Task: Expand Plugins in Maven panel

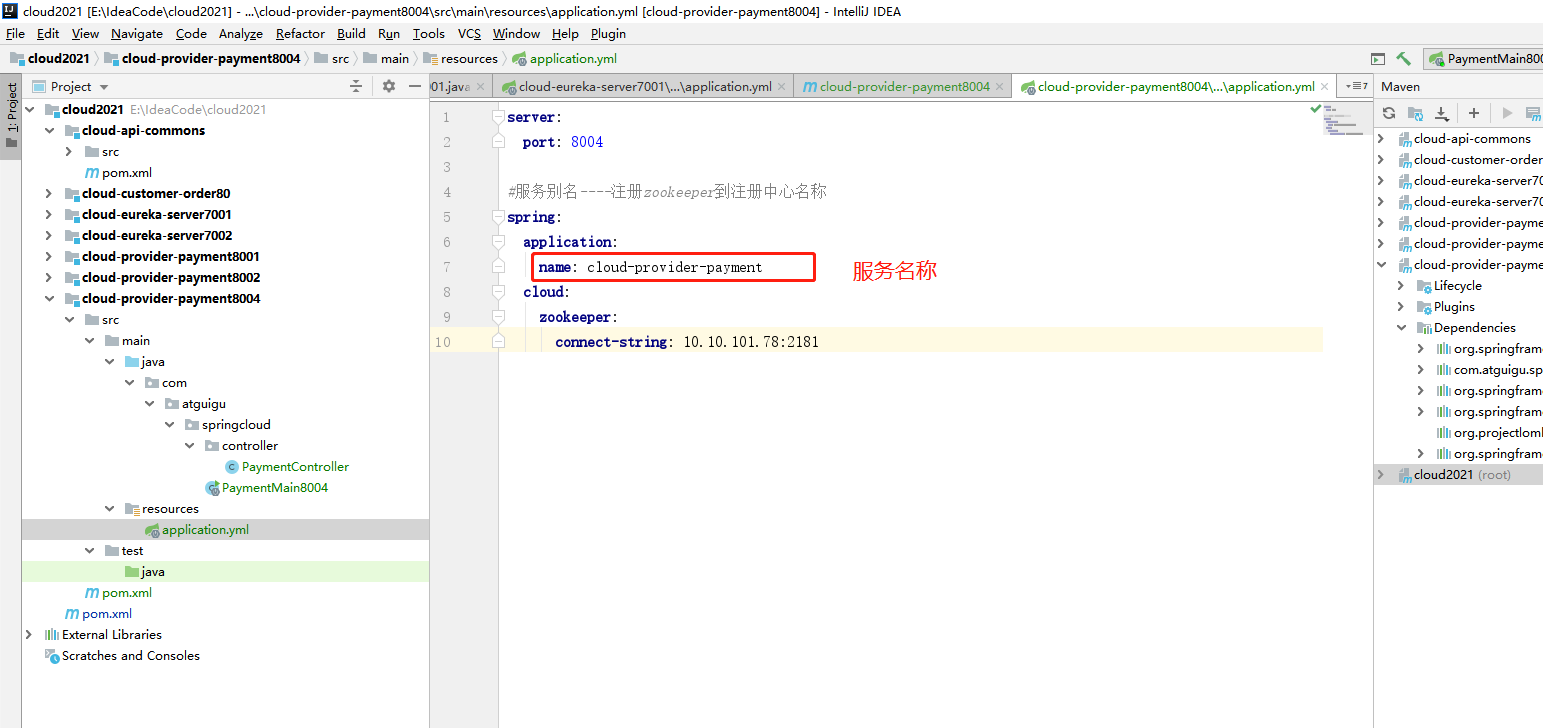Action: click(1401, 306)
